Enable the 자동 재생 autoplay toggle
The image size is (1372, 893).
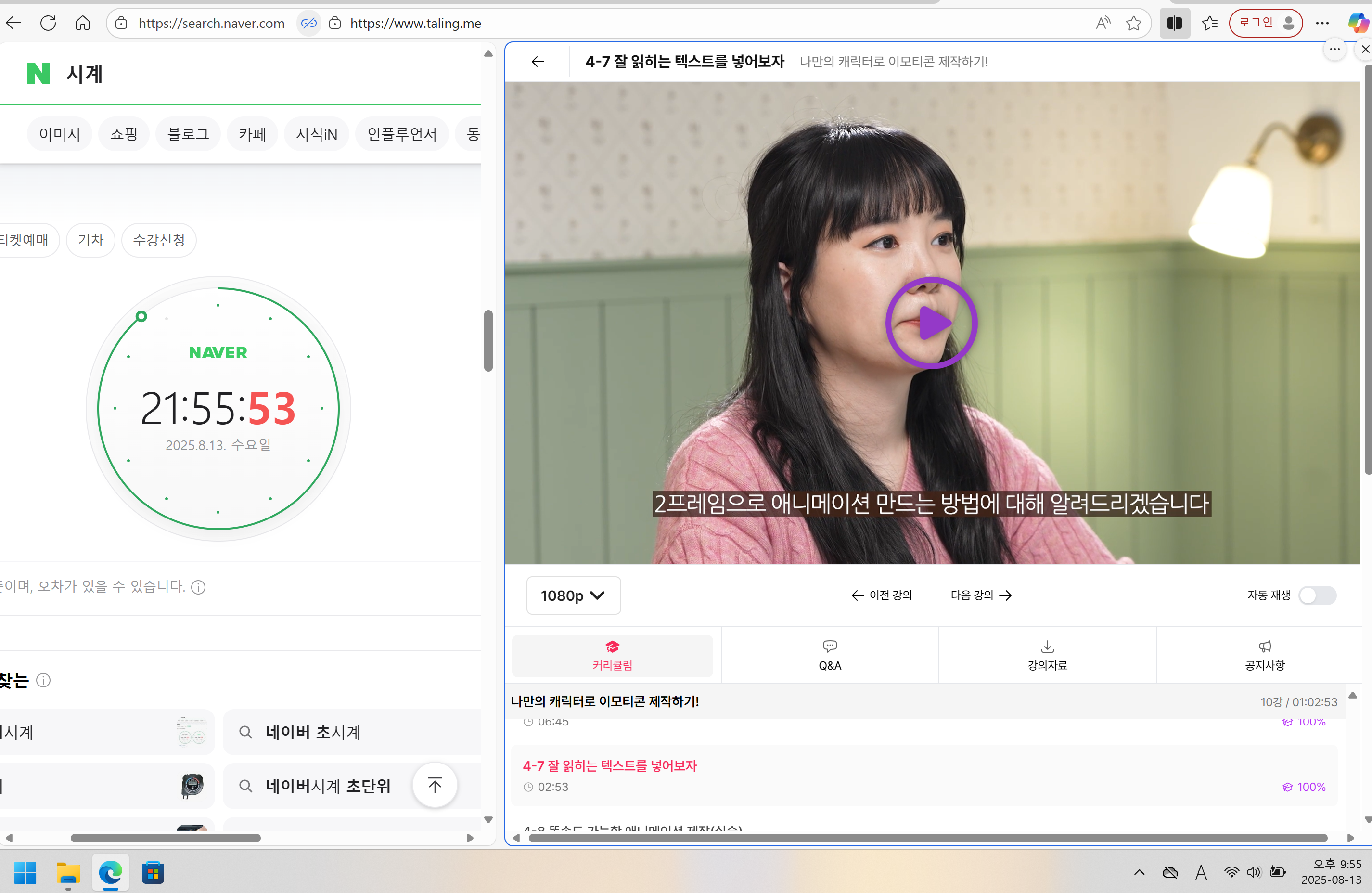[1317, 595]
